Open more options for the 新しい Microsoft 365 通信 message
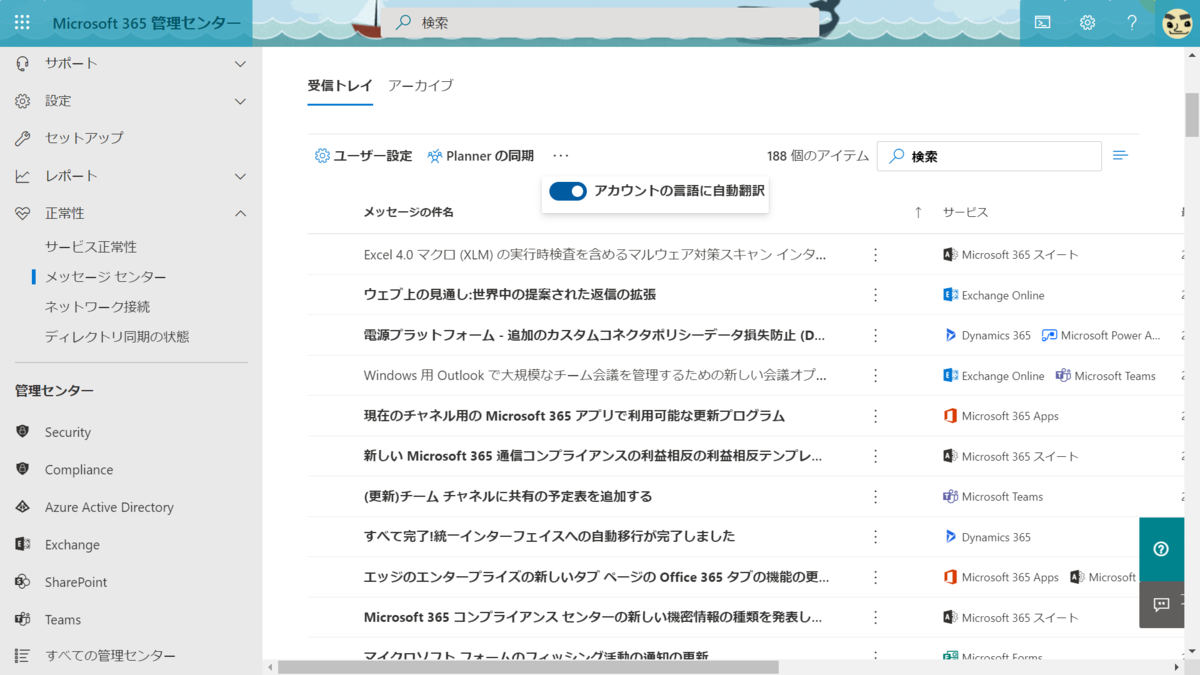 point(875,456)
